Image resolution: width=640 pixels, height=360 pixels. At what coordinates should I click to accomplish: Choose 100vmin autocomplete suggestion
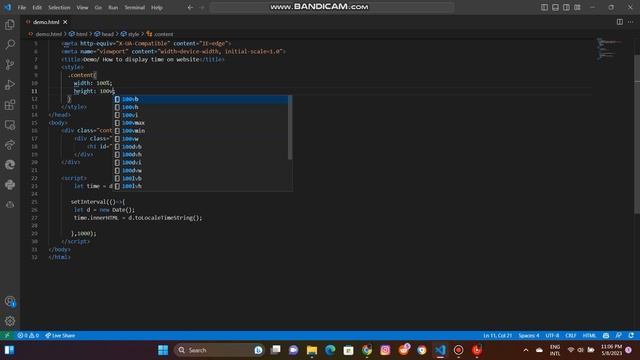(200, 131)
